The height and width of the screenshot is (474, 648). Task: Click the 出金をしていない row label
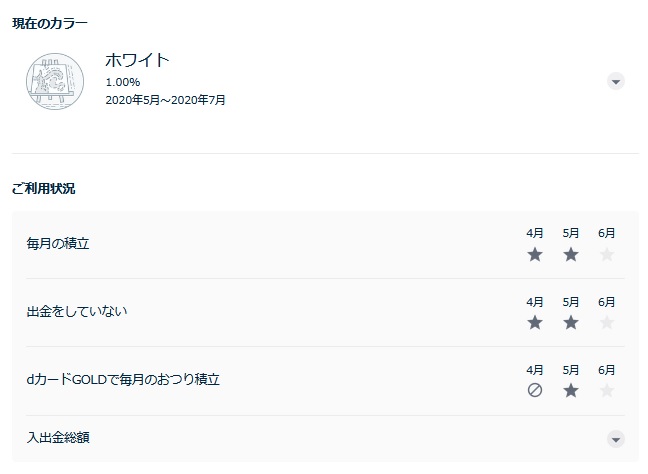coord(77,311)
